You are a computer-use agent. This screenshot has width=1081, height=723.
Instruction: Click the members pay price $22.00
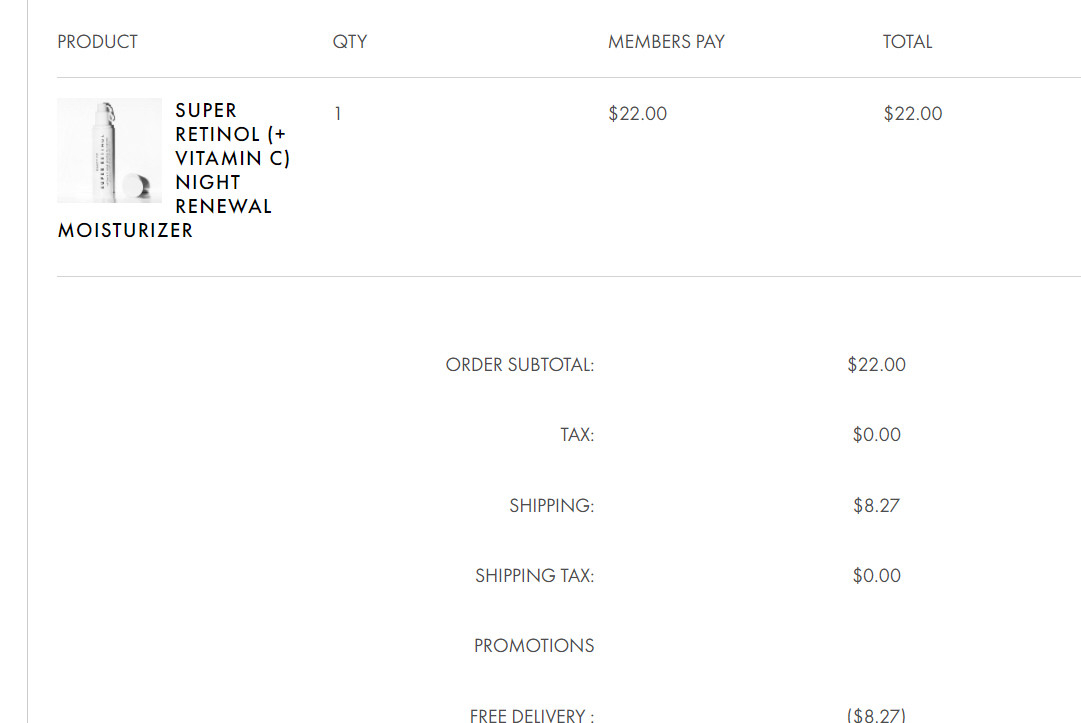[x=638, y=114]
